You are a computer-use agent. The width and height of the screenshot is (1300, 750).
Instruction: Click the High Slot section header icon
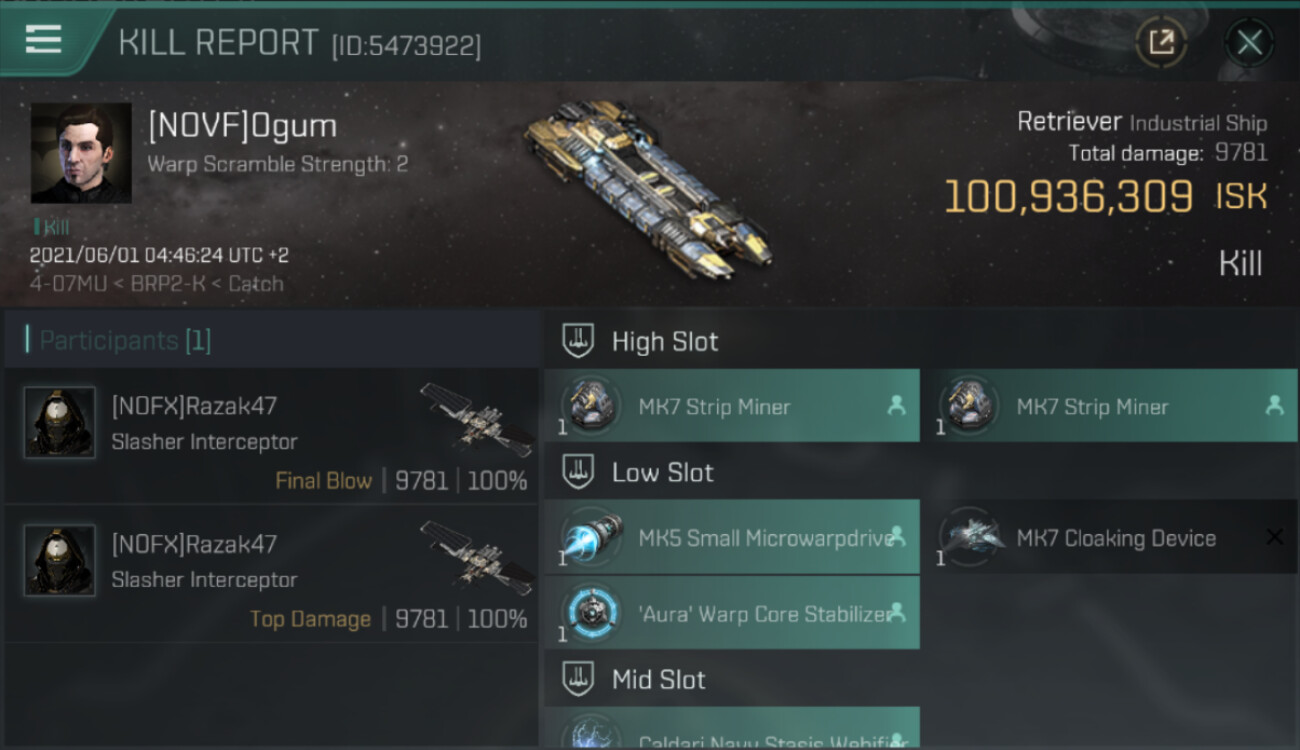pos(578,341)
